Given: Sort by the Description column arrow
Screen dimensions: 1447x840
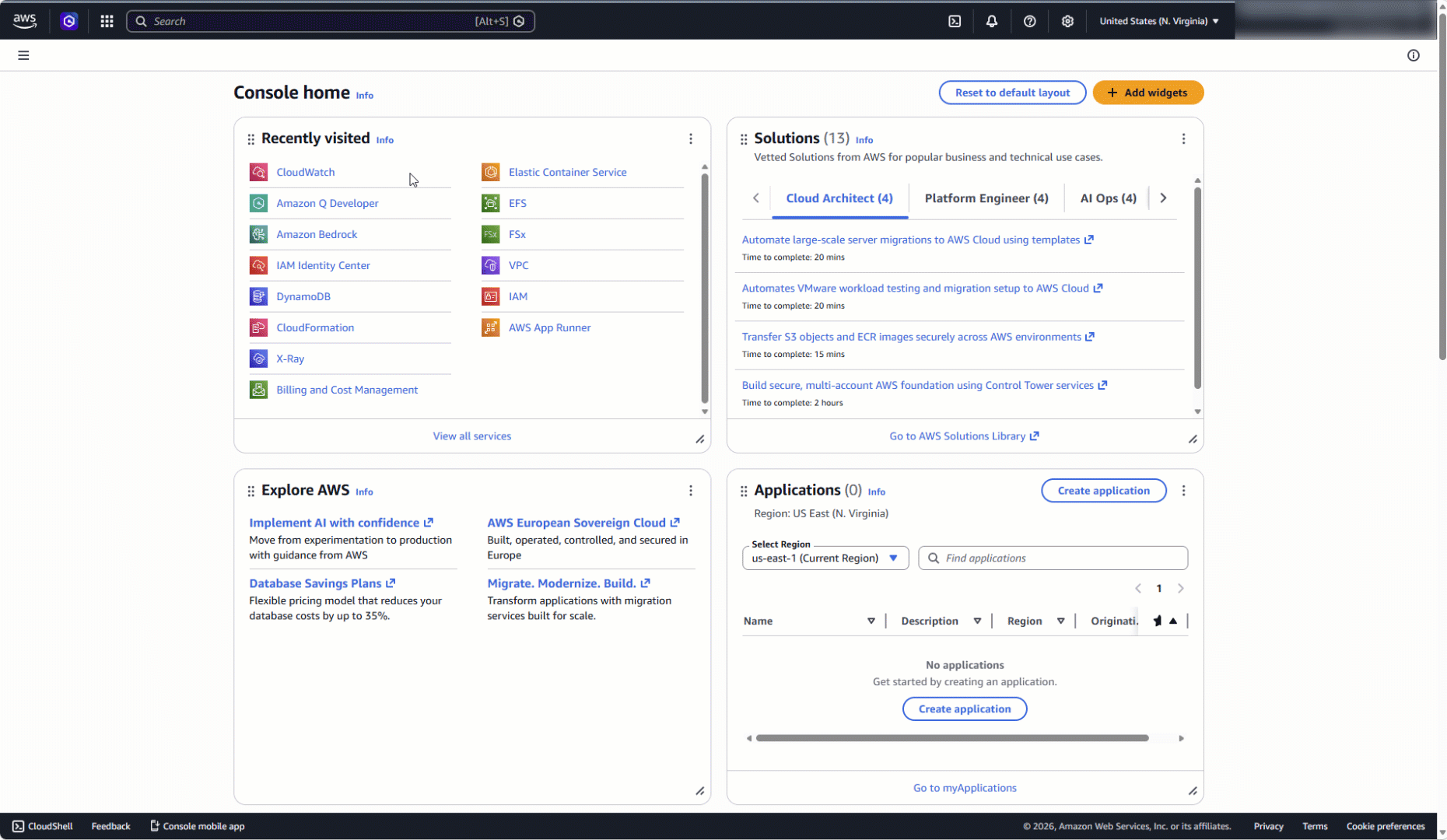Looking at the screenshot, I should coord(977,621).
